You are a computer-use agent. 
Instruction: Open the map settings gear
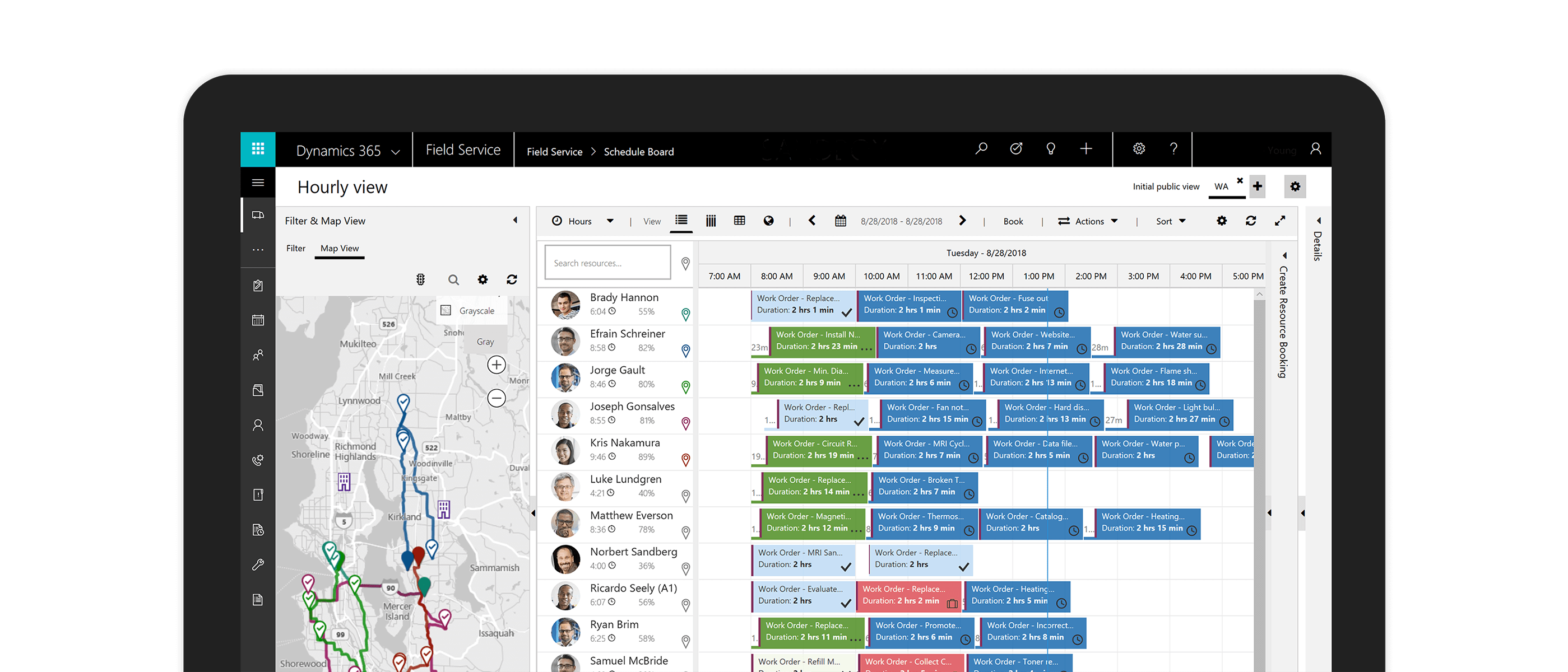click(483, 279)
